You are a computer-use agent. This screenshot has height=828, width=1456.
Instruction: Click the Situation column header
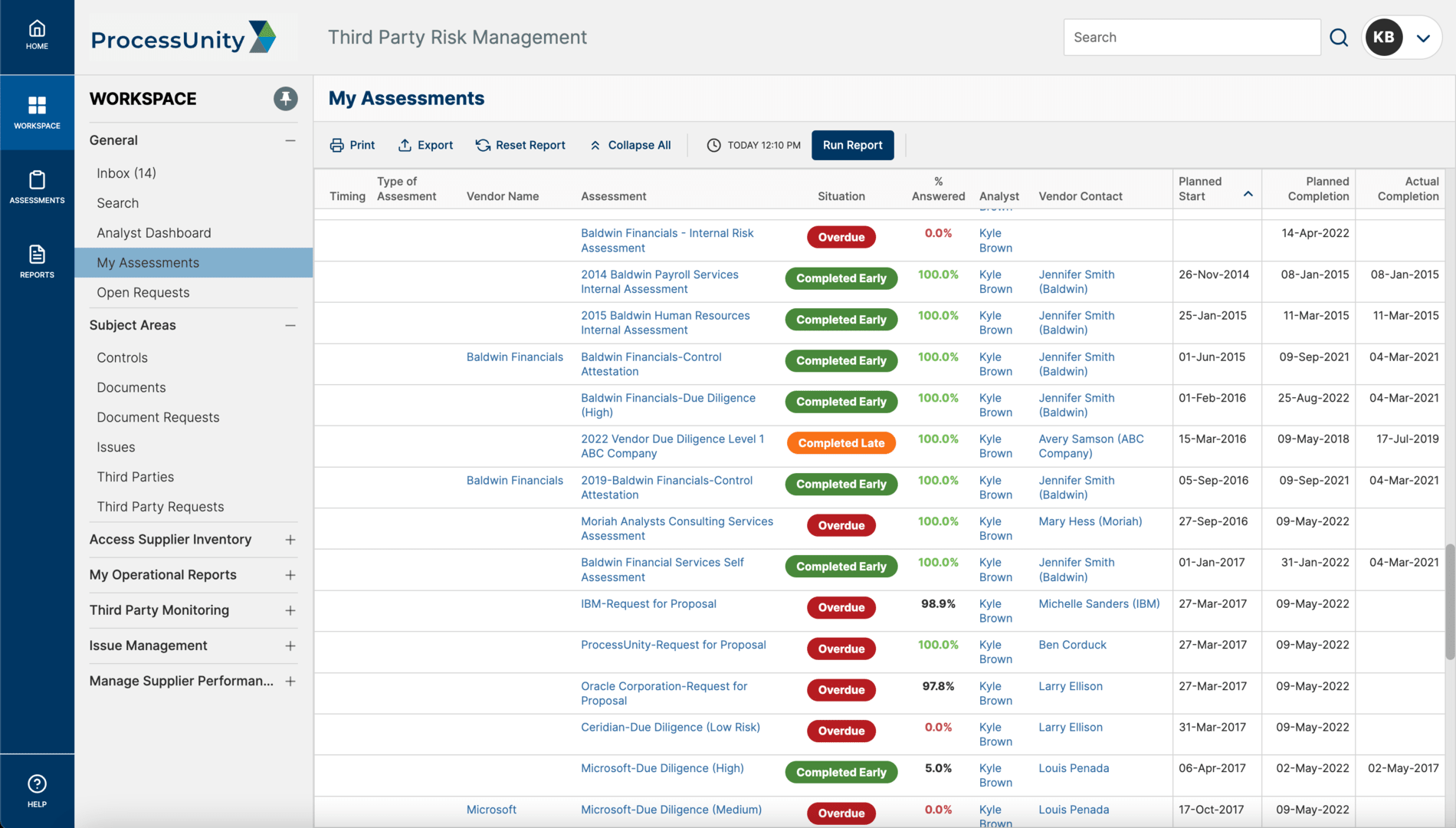coord(841,196)
